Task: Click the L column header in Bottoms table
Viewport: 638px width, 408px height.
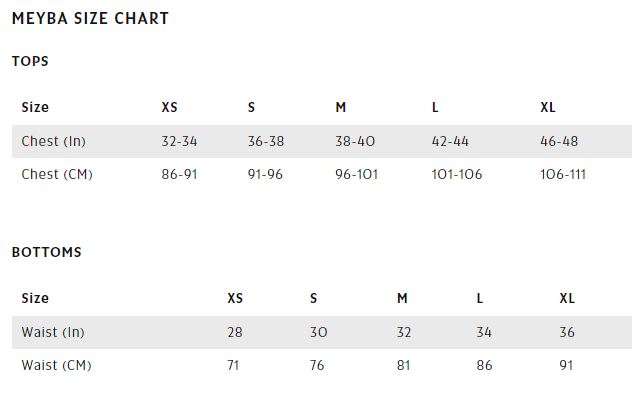Action: click(x=480, y=298)
